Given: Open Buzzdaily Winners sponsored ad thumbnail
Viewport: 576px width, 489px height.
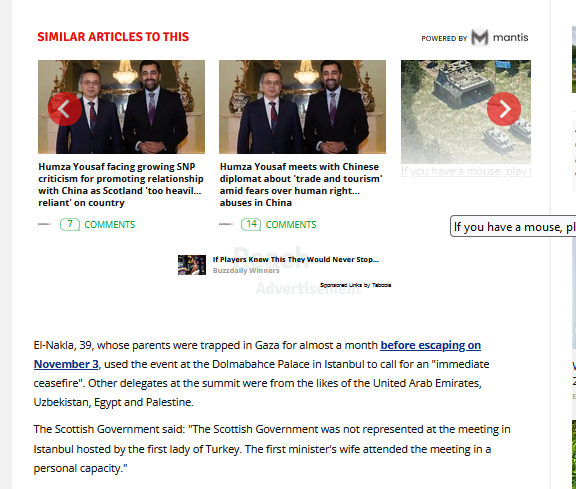Looking at the screenshot, I should 192,265.
